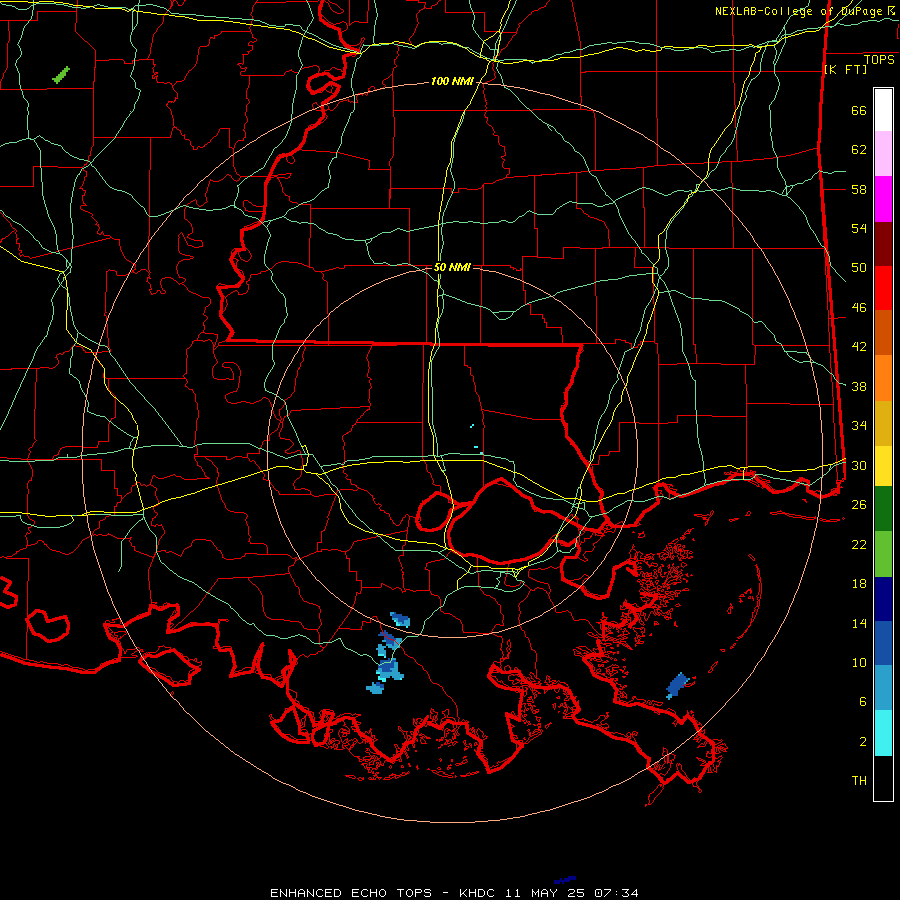The height and width of the screenshot is (900, 900).
Task: Click the green echo in upper-left corner
Action: pos(61,75)
